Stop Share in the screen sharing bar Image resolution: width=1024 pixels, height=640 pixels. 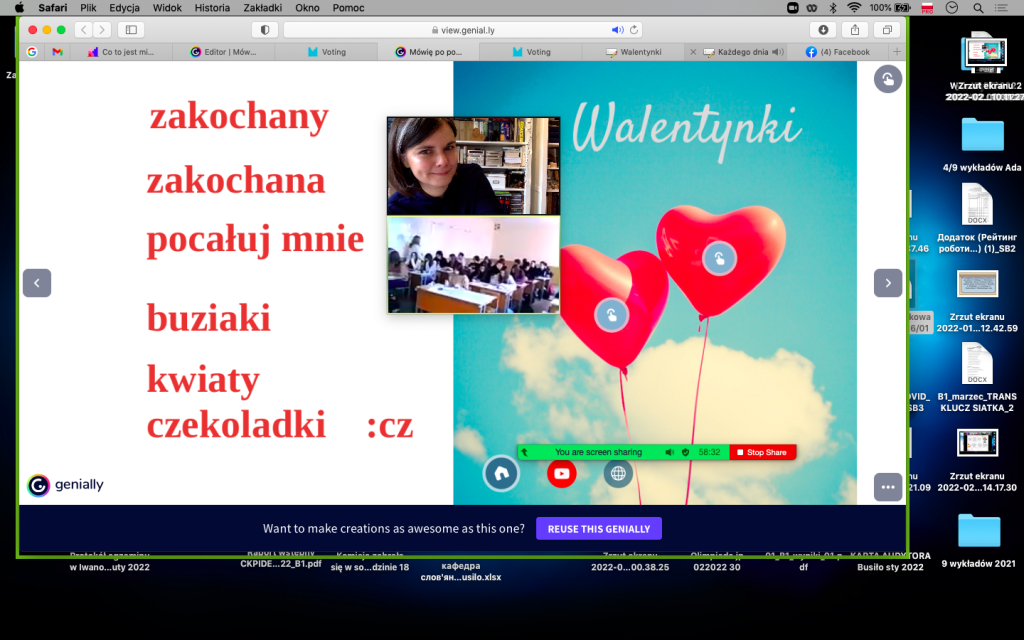[762, 452]
